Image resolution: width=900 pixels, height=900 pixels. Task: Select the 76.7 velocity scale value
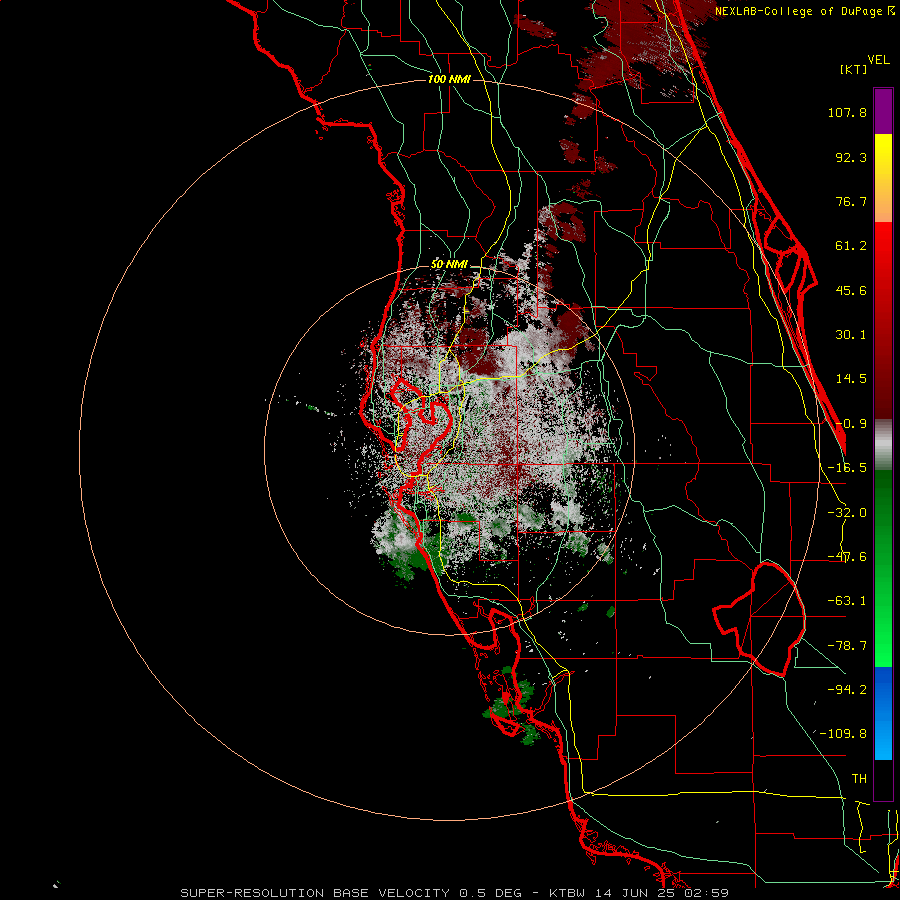[851, 201]
